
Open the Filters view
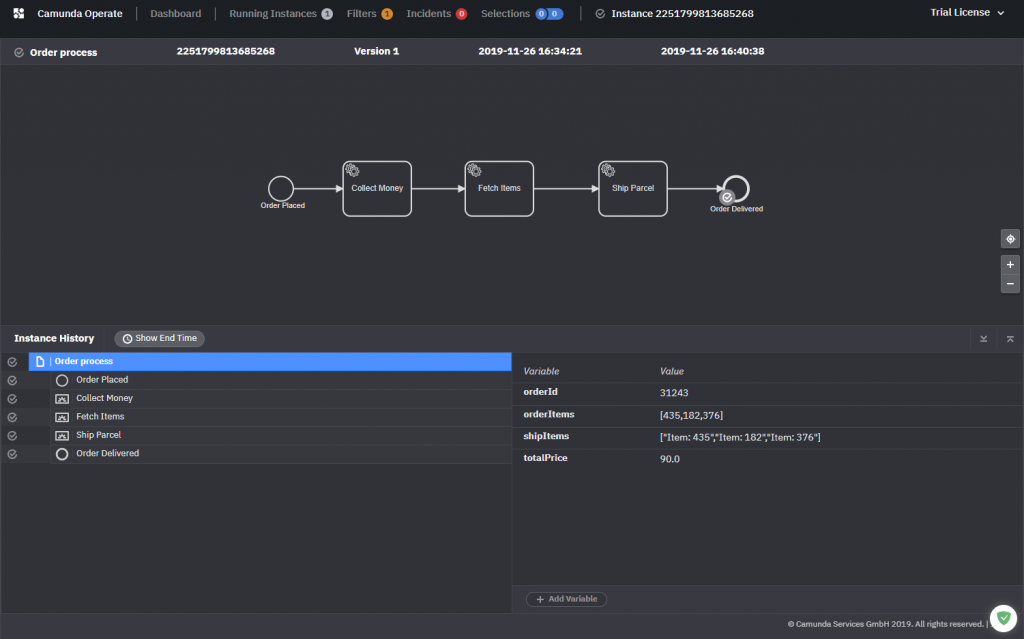pos(361,13)
